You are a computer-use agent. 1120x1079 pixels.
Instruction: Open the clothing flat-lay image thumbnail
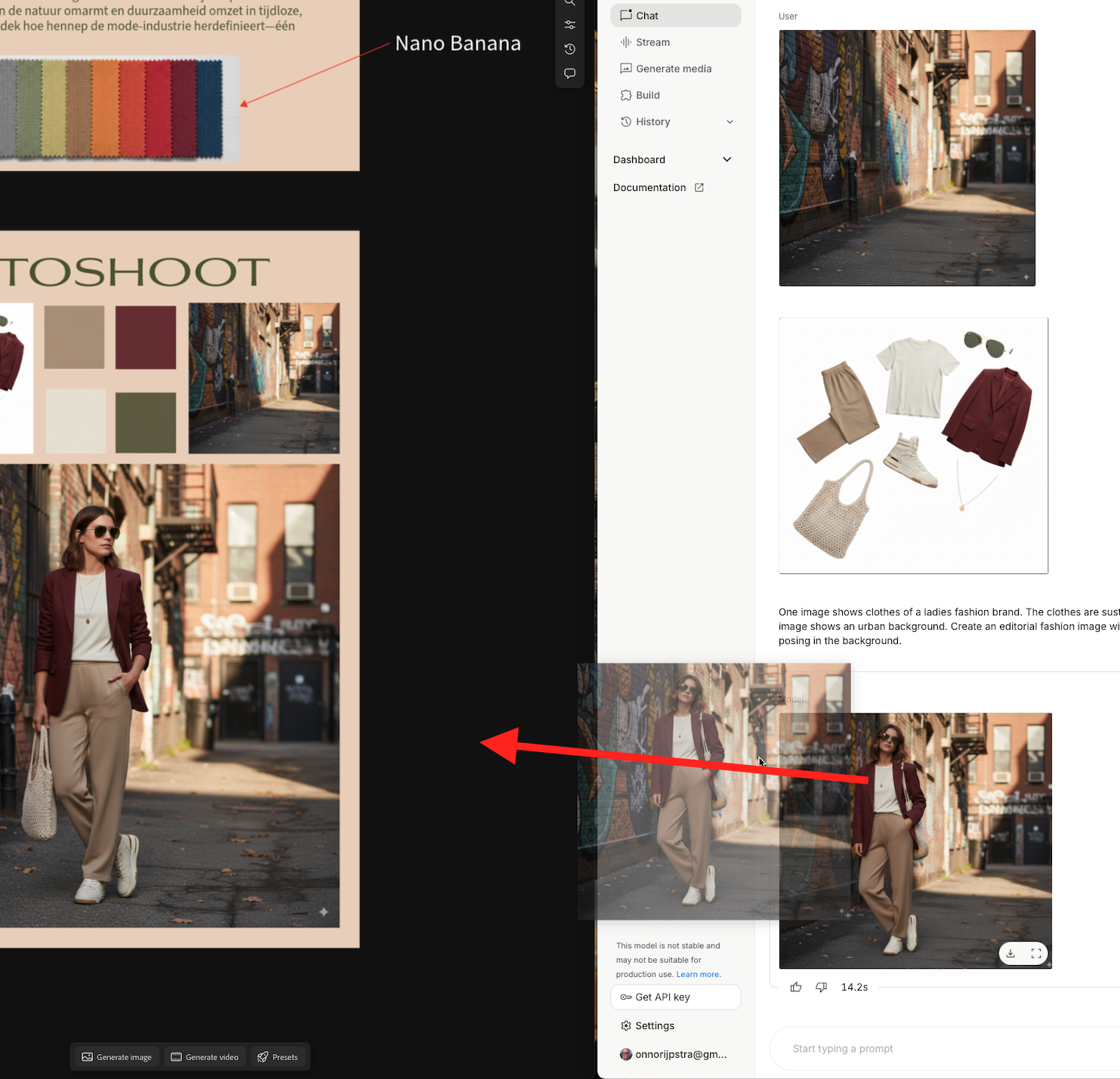tap(913, 445)
